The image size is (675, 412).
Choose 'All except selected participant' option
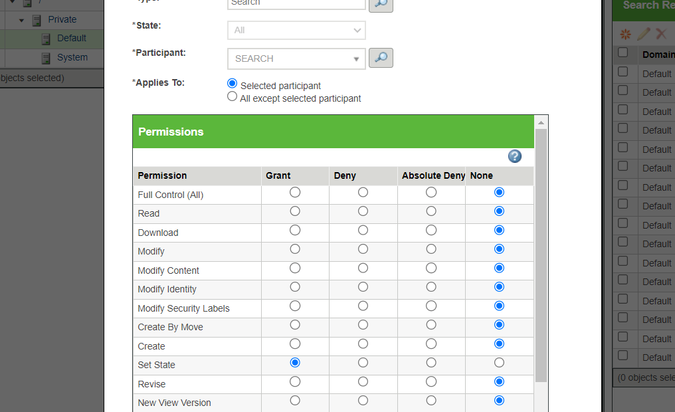(x=233, y=98)
